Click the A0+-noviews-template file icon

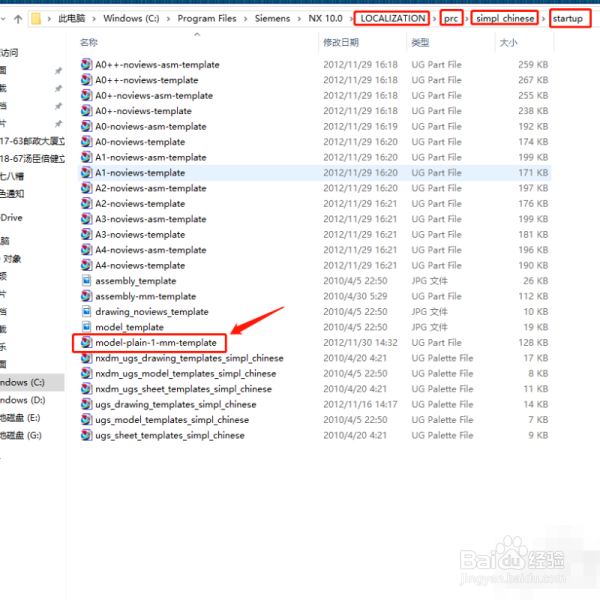pos(86,111)
